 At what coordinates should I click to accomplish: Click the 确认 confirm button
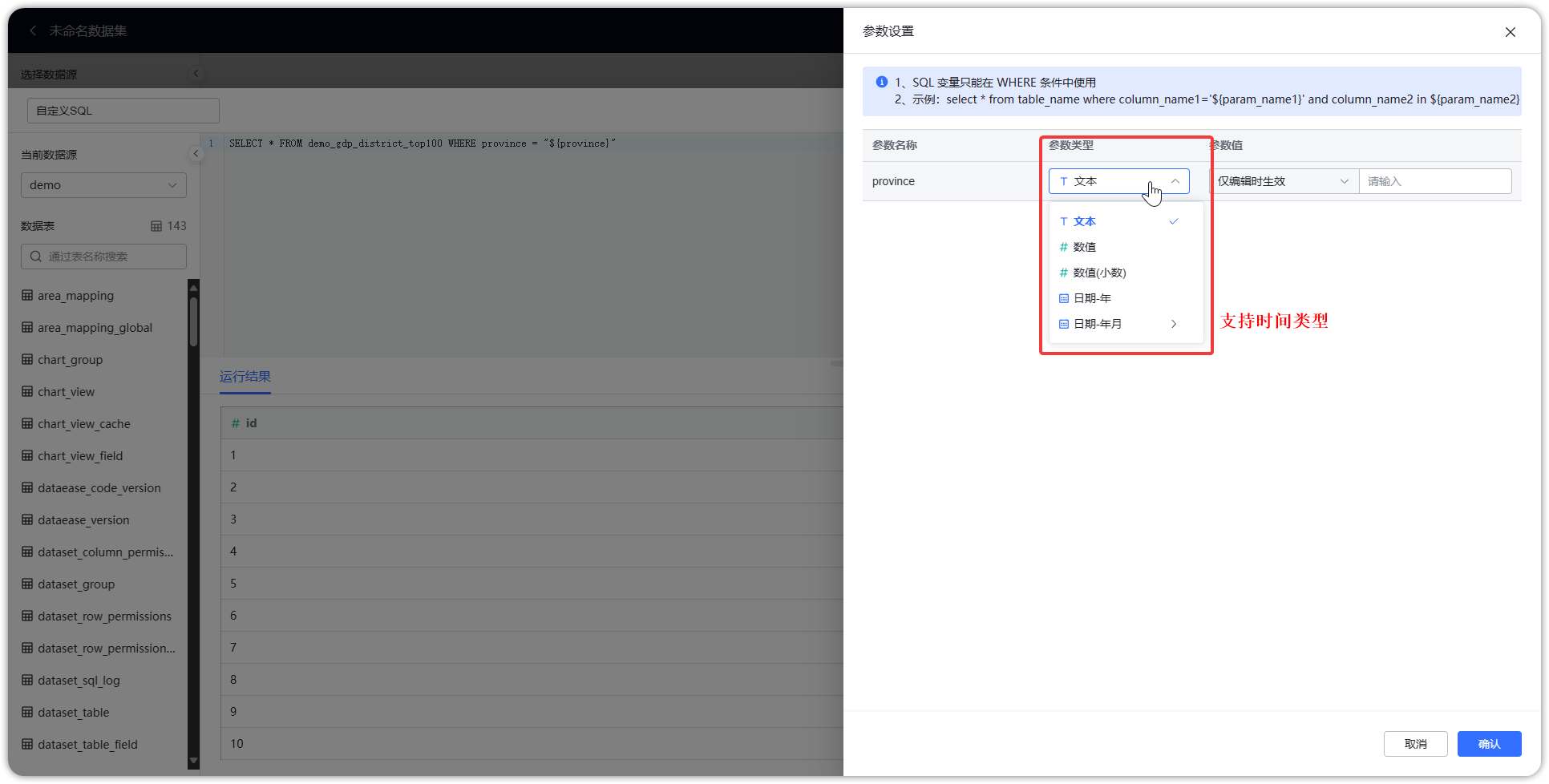(x=1488, y=744)
